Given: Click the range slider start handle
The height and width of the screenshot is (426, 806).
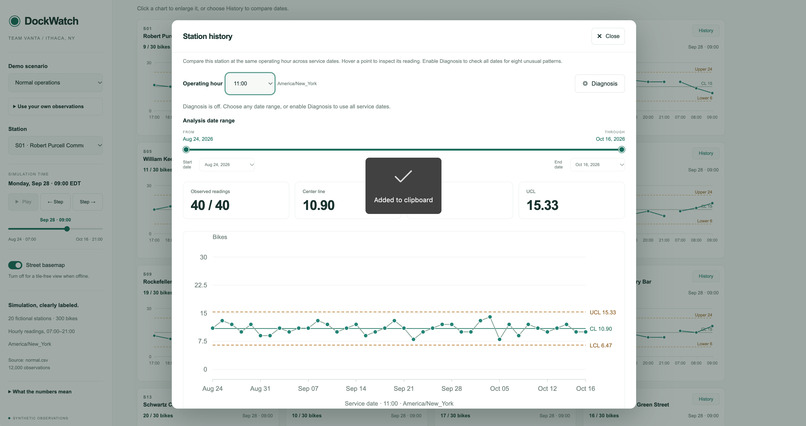Looking at the screenshot, I should point(186,150).
